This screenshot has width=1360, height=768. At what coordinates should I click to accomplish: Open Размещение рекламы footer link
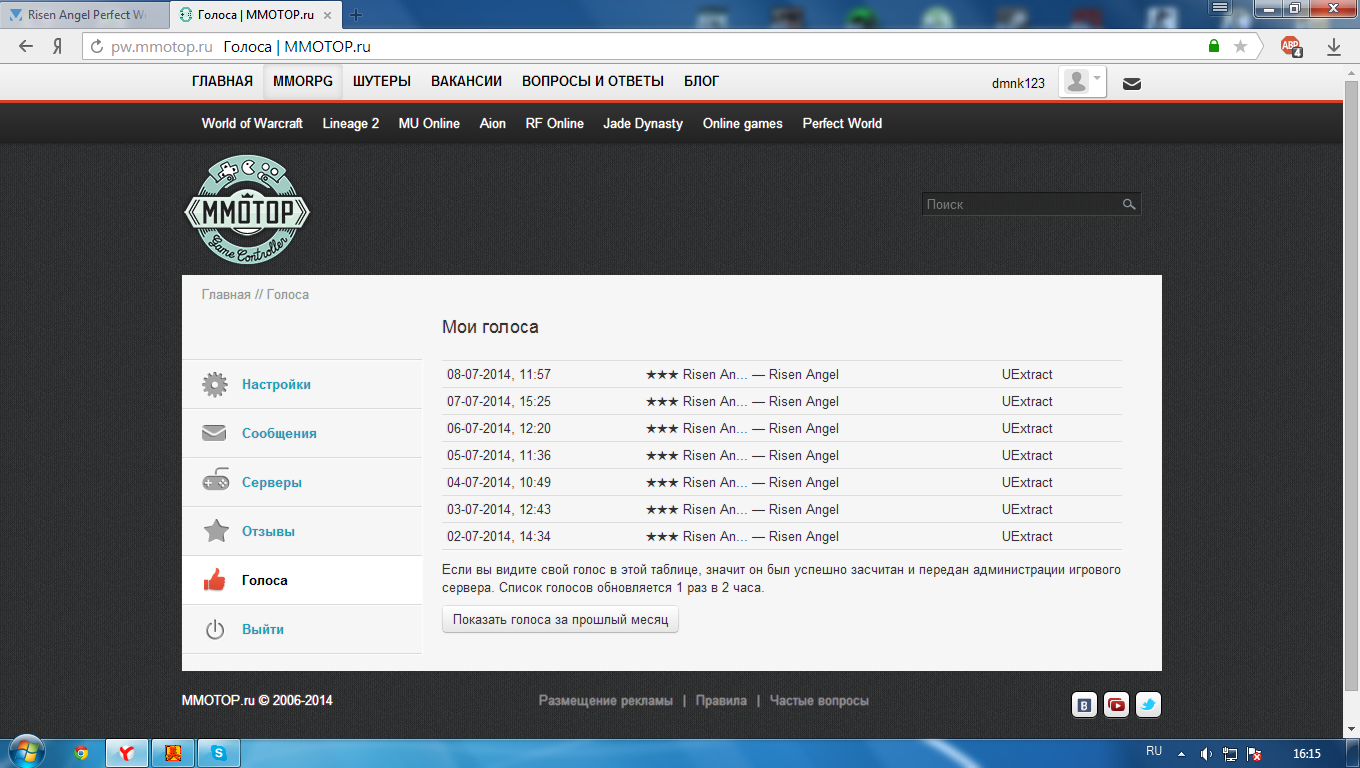tap(606, 701)
